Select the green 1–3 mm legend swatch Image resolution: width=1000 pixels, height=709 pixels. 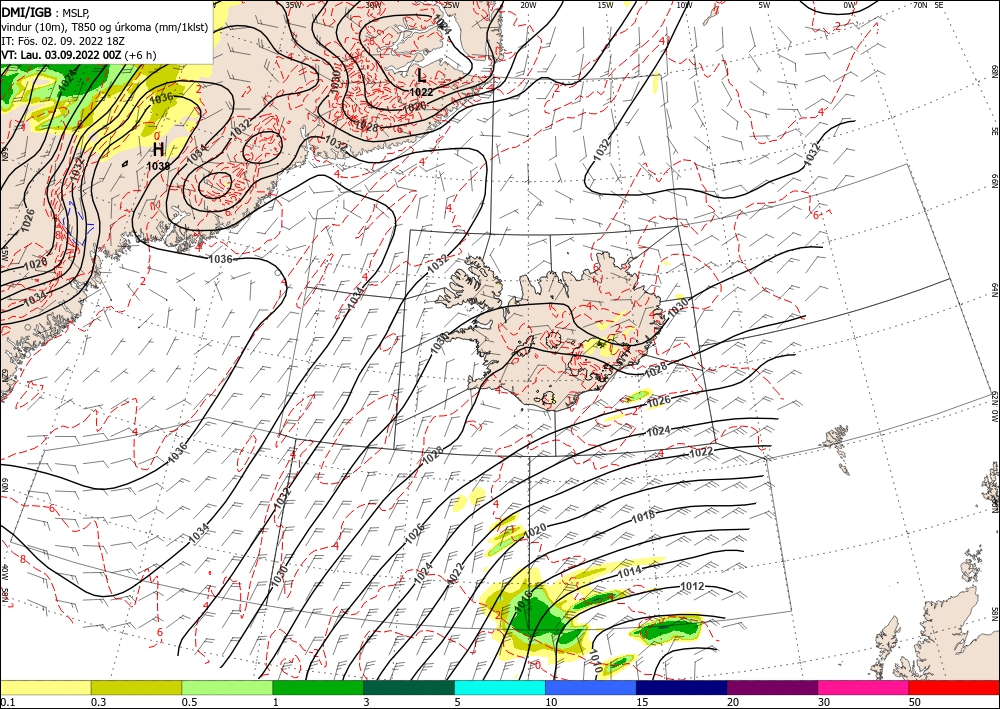pos(318,687)
